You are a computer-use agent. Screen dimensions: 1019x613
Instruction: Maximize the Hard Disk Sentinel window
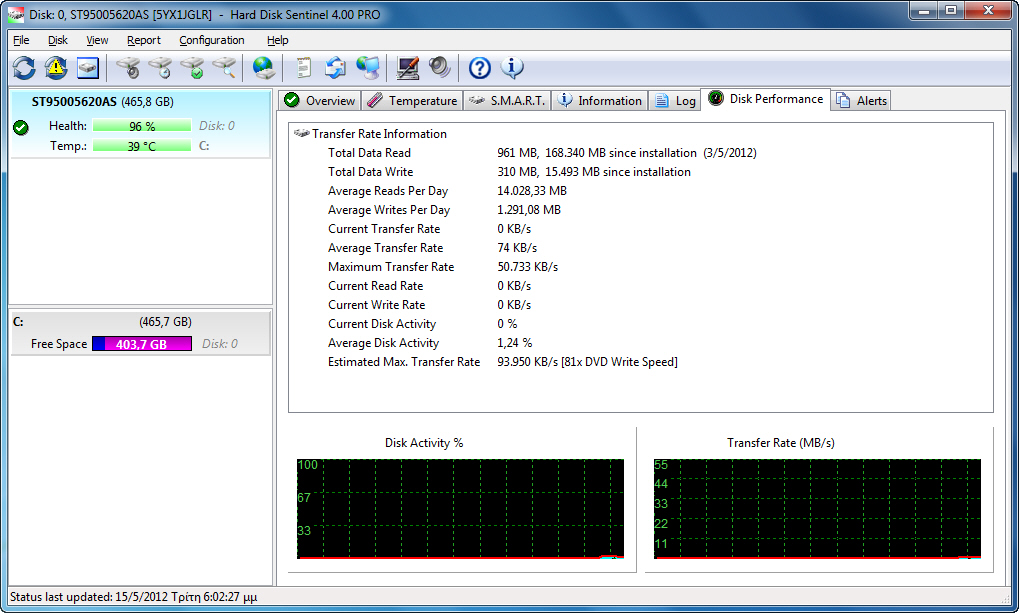pos(950,11)
